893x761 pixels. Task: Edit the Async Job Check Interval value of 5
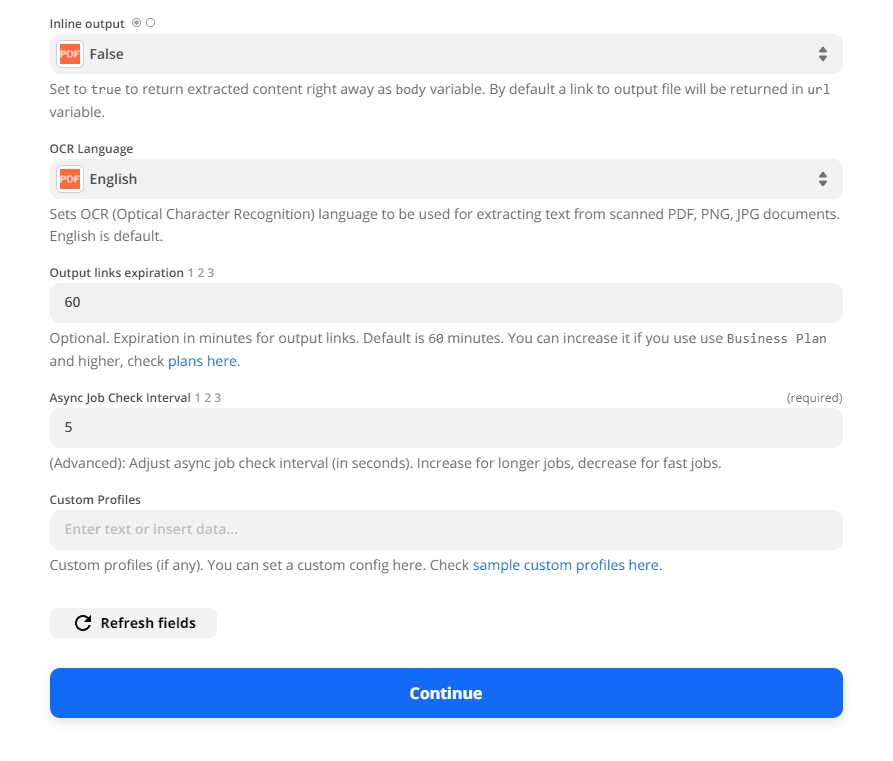tap(445, 427)
